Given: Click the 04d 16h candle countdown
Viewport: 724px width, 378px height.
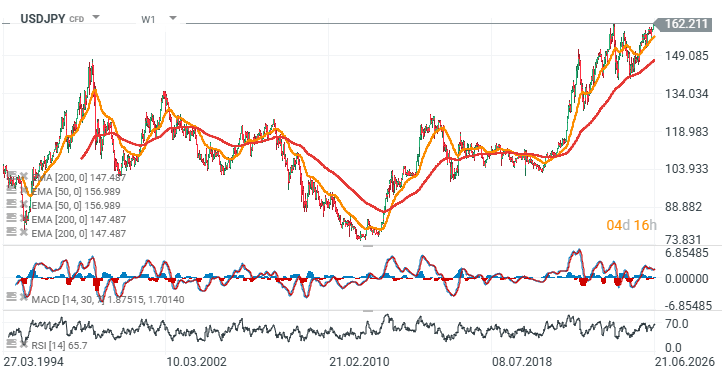Looking at the screenshot, I should [x=631, y=225].
